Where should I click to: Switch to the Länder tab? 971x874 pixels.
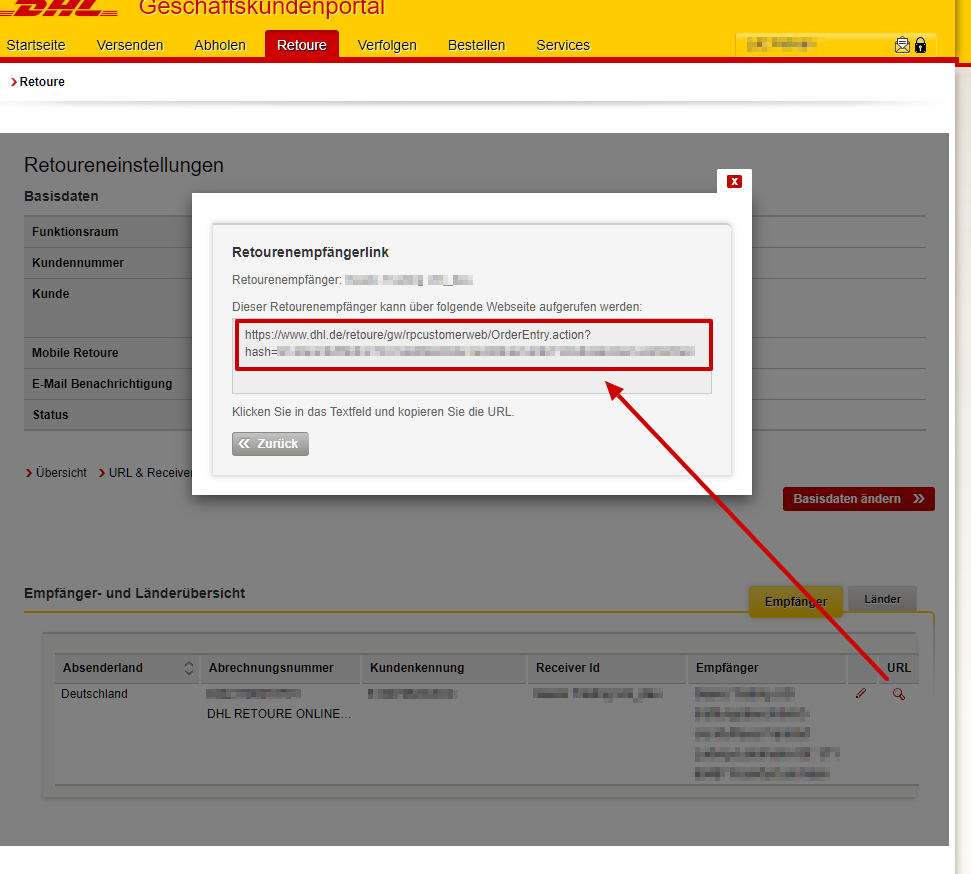[882, 599]
